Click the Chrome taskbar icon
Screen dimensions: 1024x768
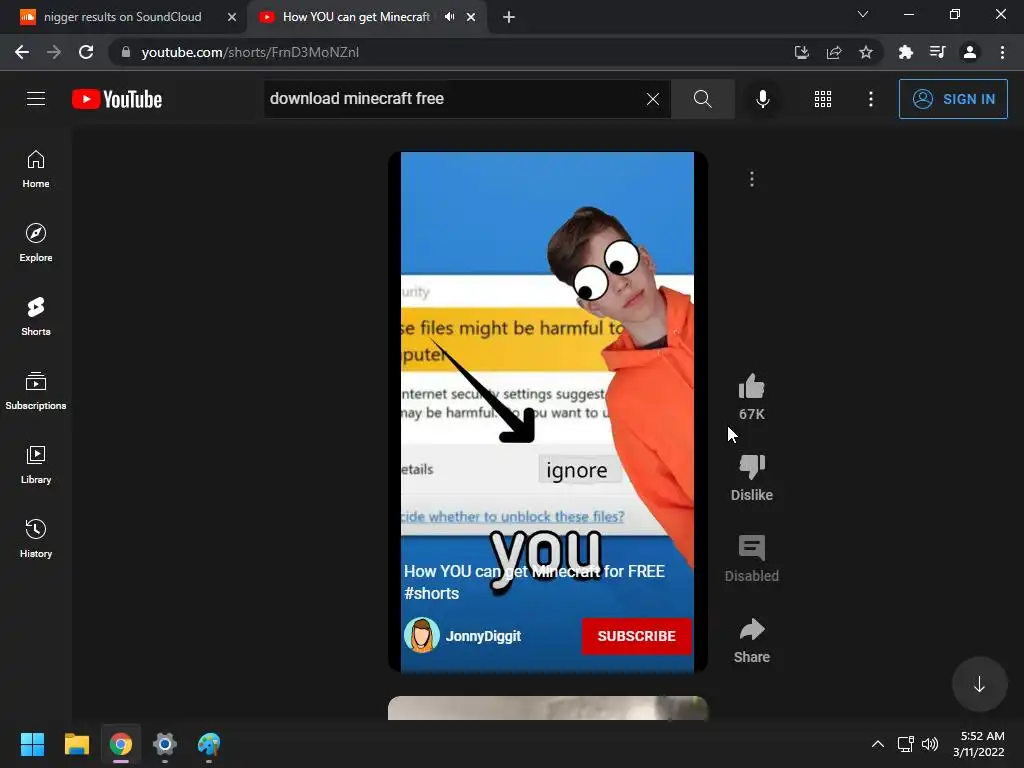121,744
